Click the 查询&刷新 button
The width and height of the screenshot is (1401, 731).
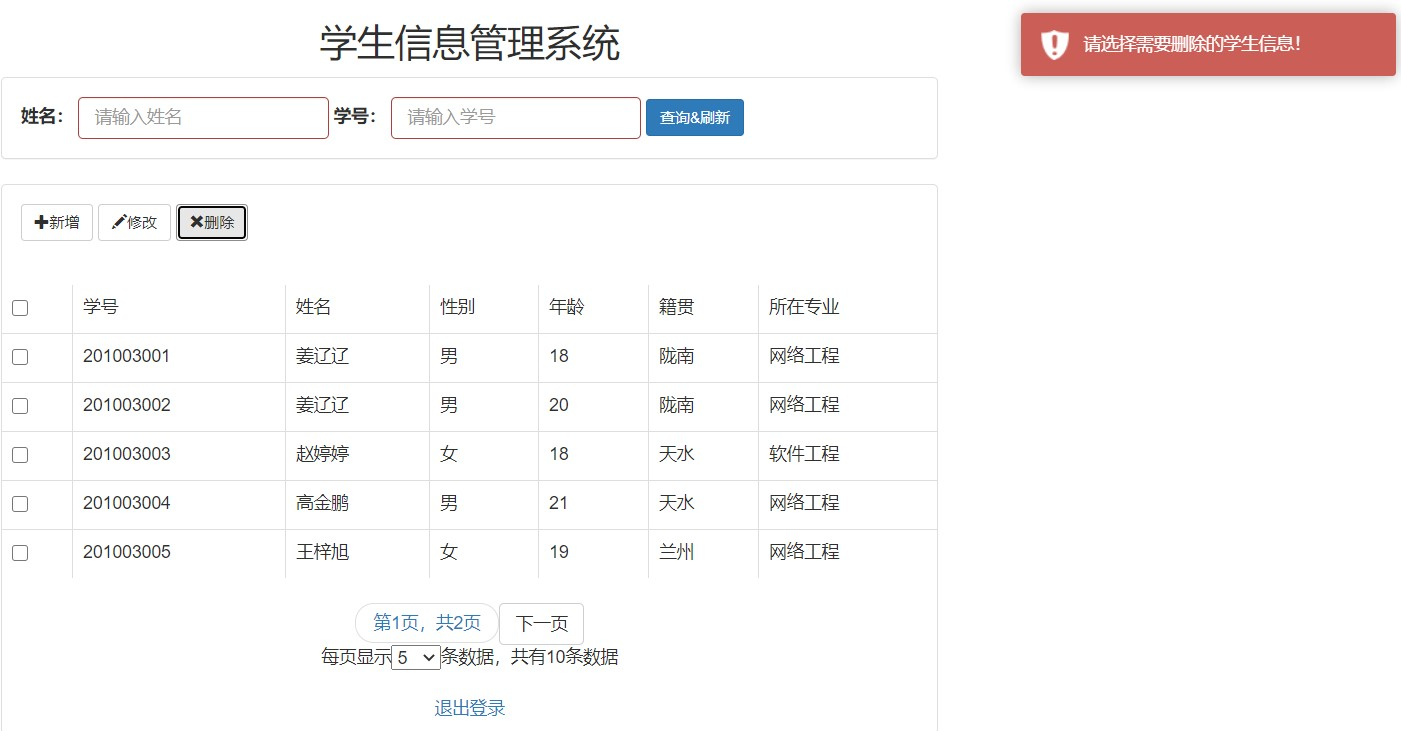tap(695, 117)
